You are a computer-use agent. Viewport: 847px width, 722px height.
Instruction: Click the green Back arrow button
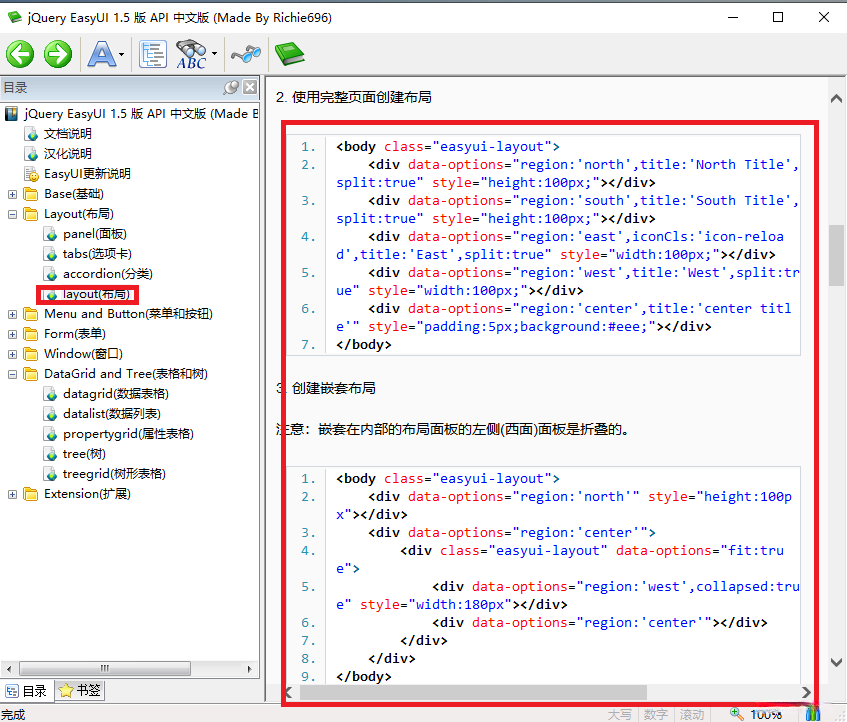coord(20,54)
